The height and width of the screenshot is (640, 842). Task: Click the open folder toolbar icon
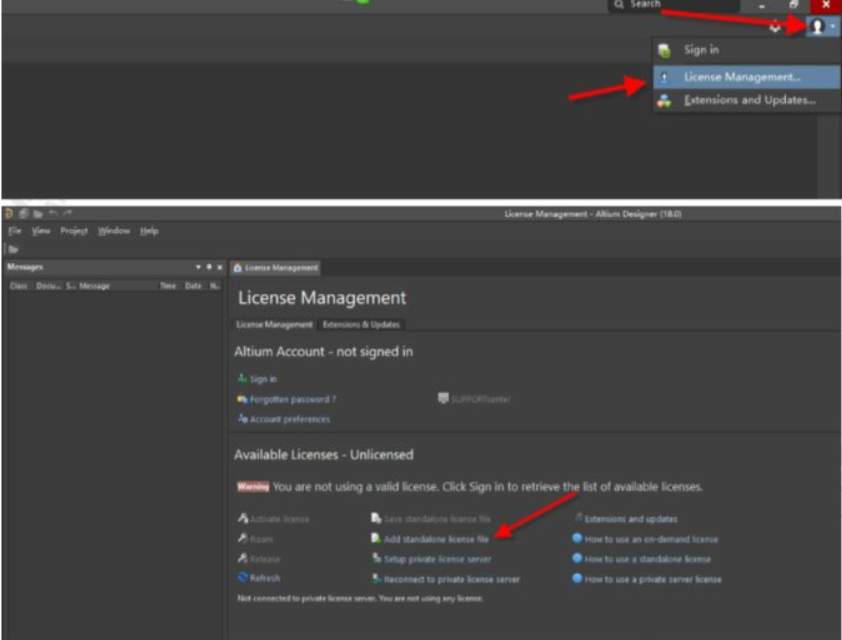13,249
